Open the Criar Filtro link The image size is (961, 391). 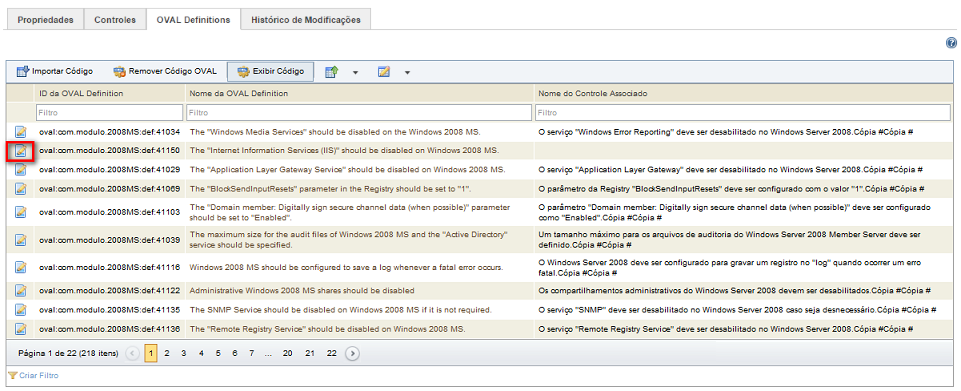[x=39, y=375]
